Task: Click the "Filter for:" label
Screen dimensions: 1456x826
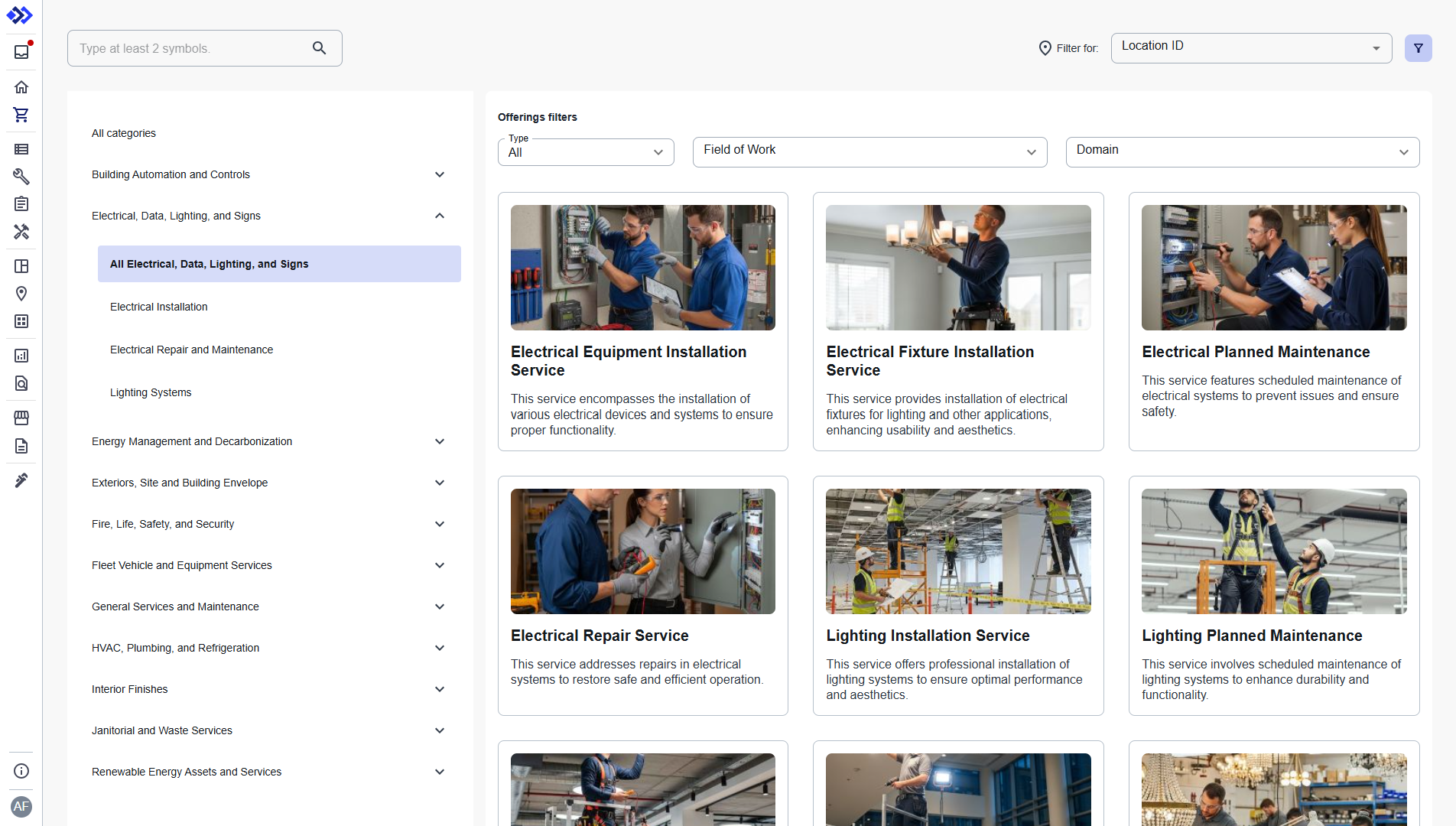Action: 1077,48
